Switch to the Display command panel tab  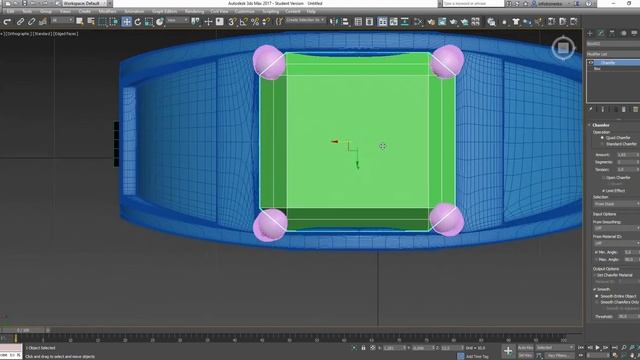[x=634, y=33]
